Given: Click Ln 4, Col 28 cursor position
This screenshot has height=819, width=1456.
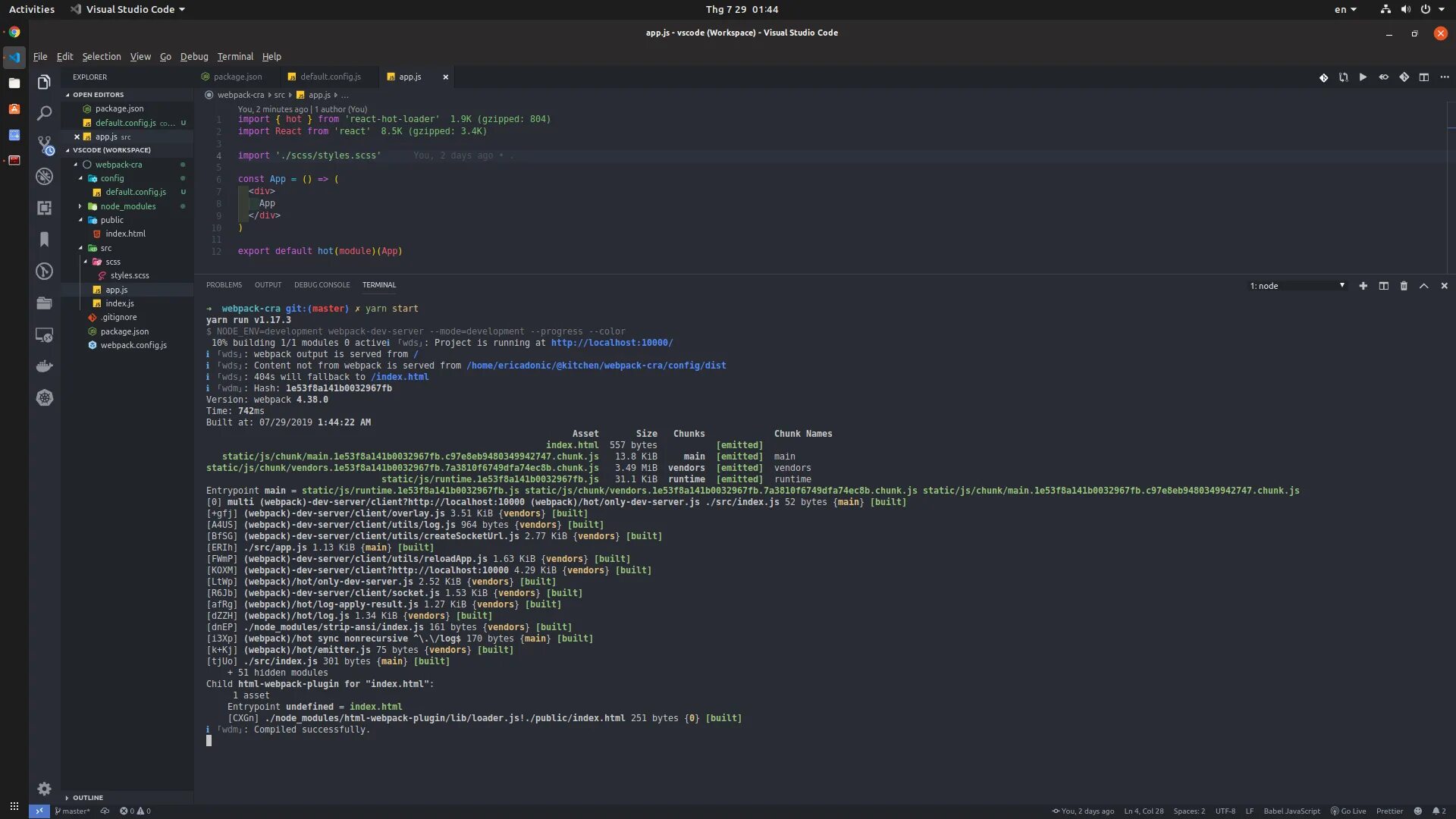Looking at the screenshot, I should (x=1144, y=811).
